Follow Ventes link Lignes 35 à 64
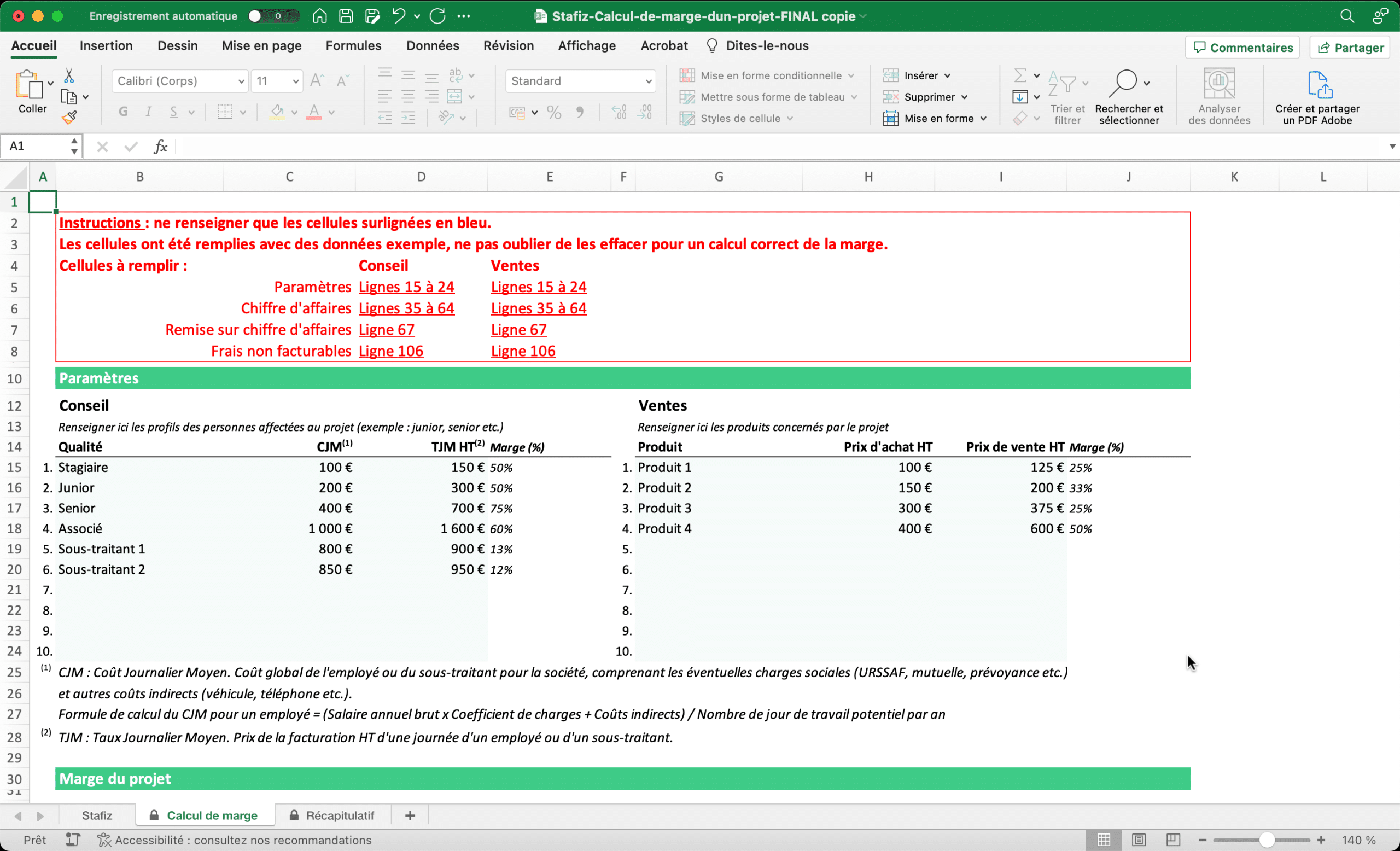1400x851 pixels. 539,308
